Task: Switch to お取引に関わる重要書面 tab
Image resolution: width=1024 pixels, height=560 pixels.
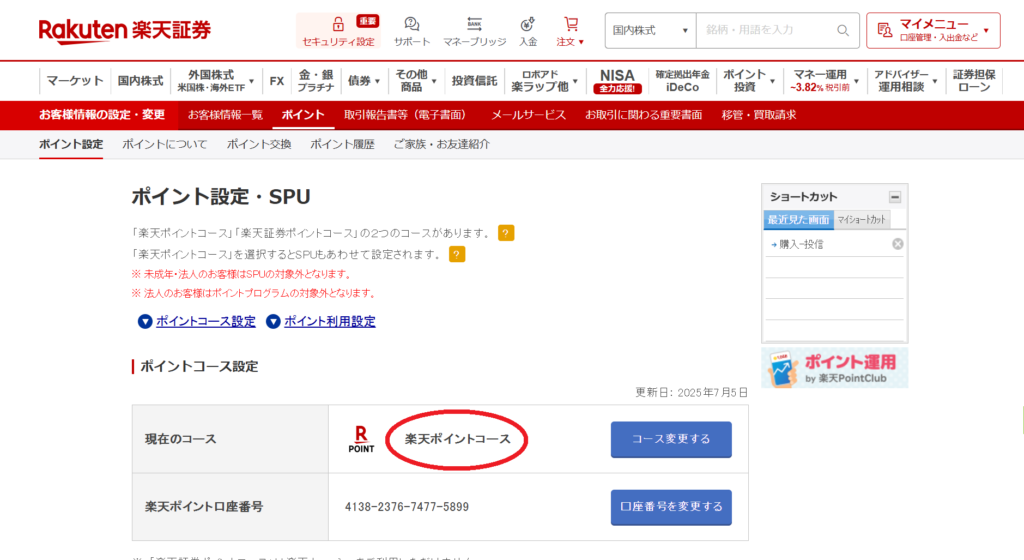Action: [643, 115]
